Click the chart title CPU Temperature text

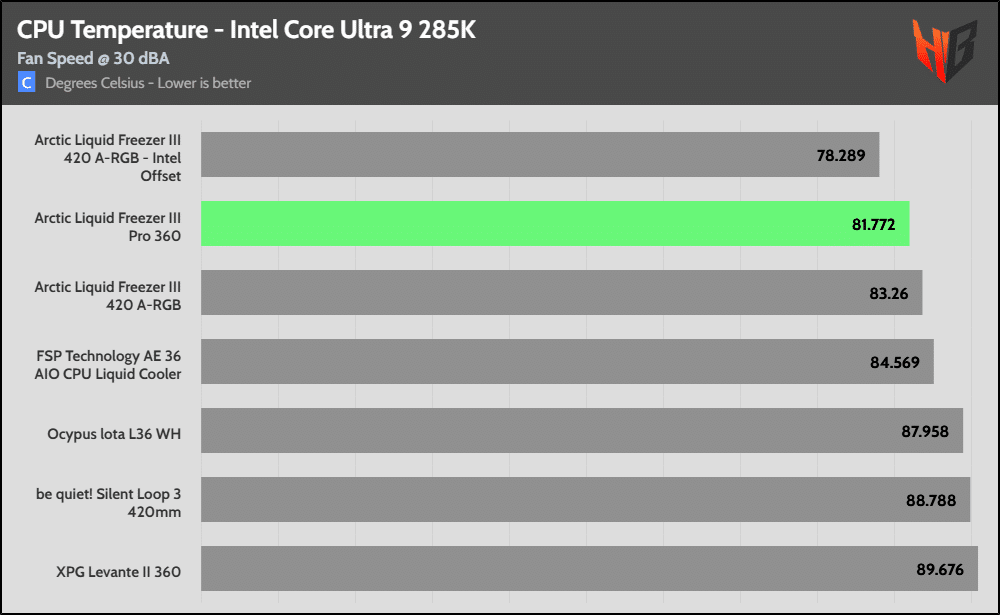pos(246,30)
